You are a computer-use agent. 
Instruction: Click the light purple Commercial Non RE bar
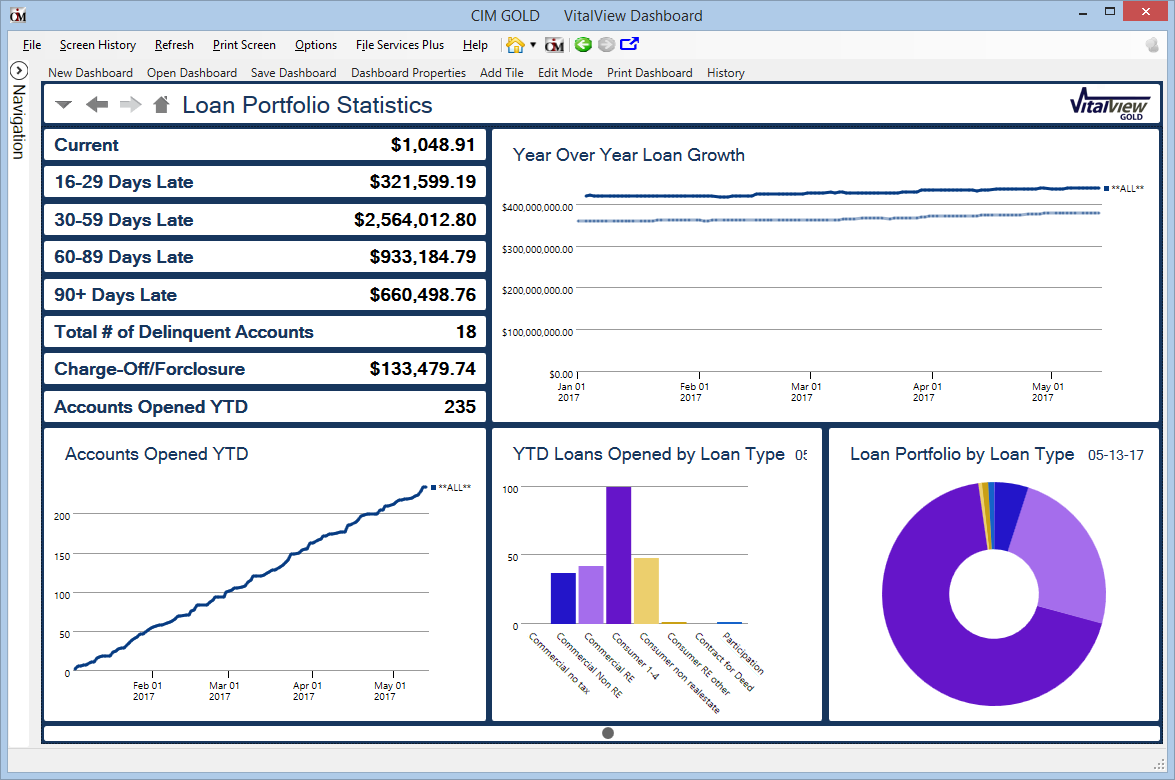click(x=590, y=594)
